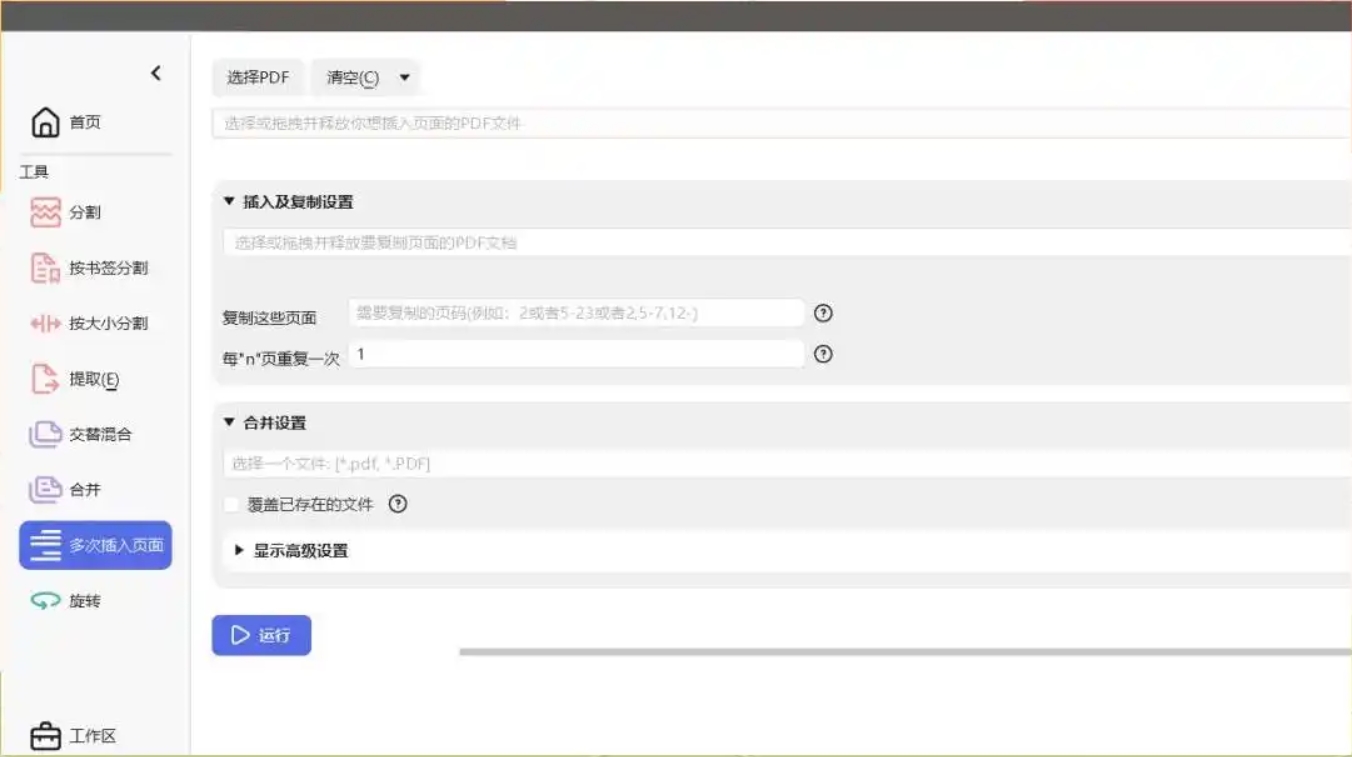Open the 首页 home icon
The height and width of the screenshot is (757, 1352).
point(46,122)
